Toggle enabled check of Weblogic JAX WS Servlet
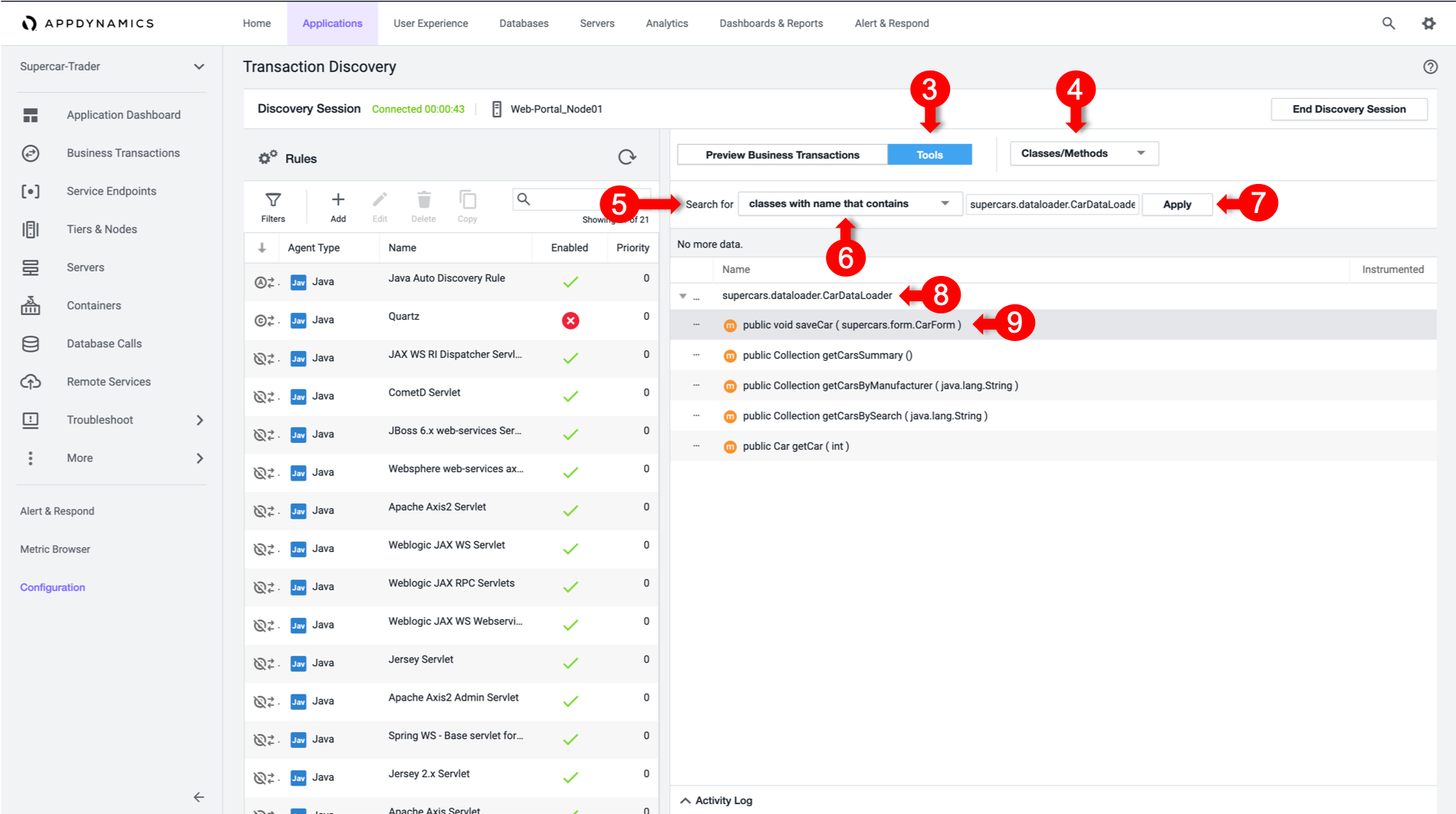 click(x=570, y=549)
